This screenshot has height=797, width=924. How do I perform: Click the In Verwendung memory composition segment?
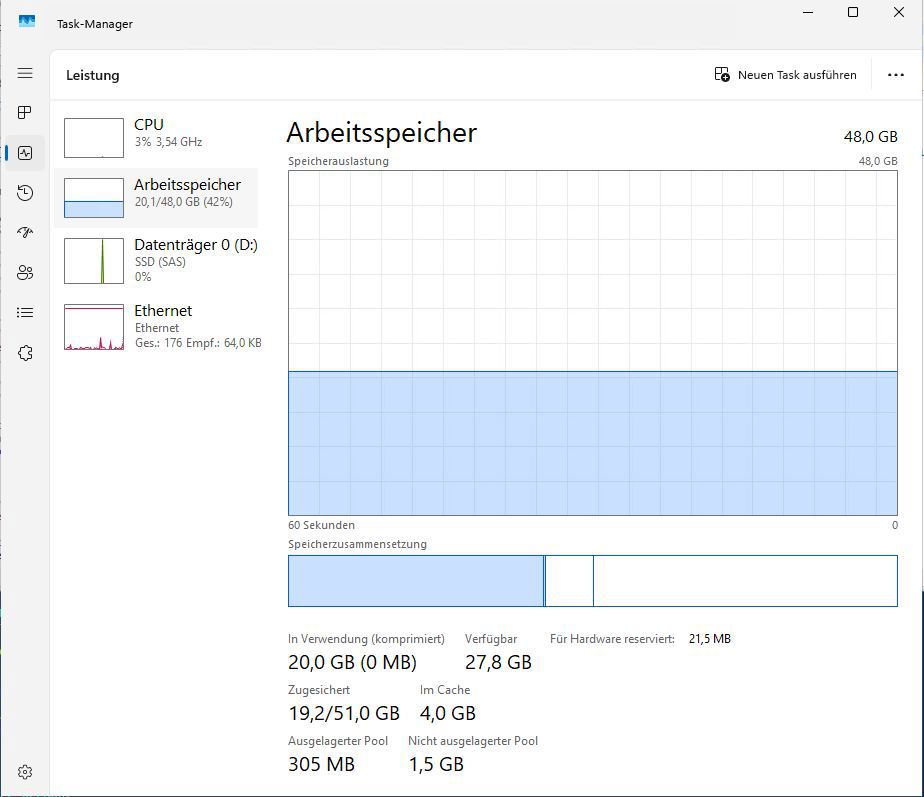coord(415,580)
